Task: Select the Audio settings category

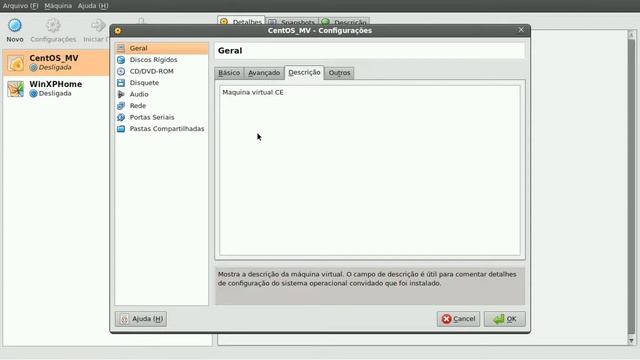Action: pos(162,94)
